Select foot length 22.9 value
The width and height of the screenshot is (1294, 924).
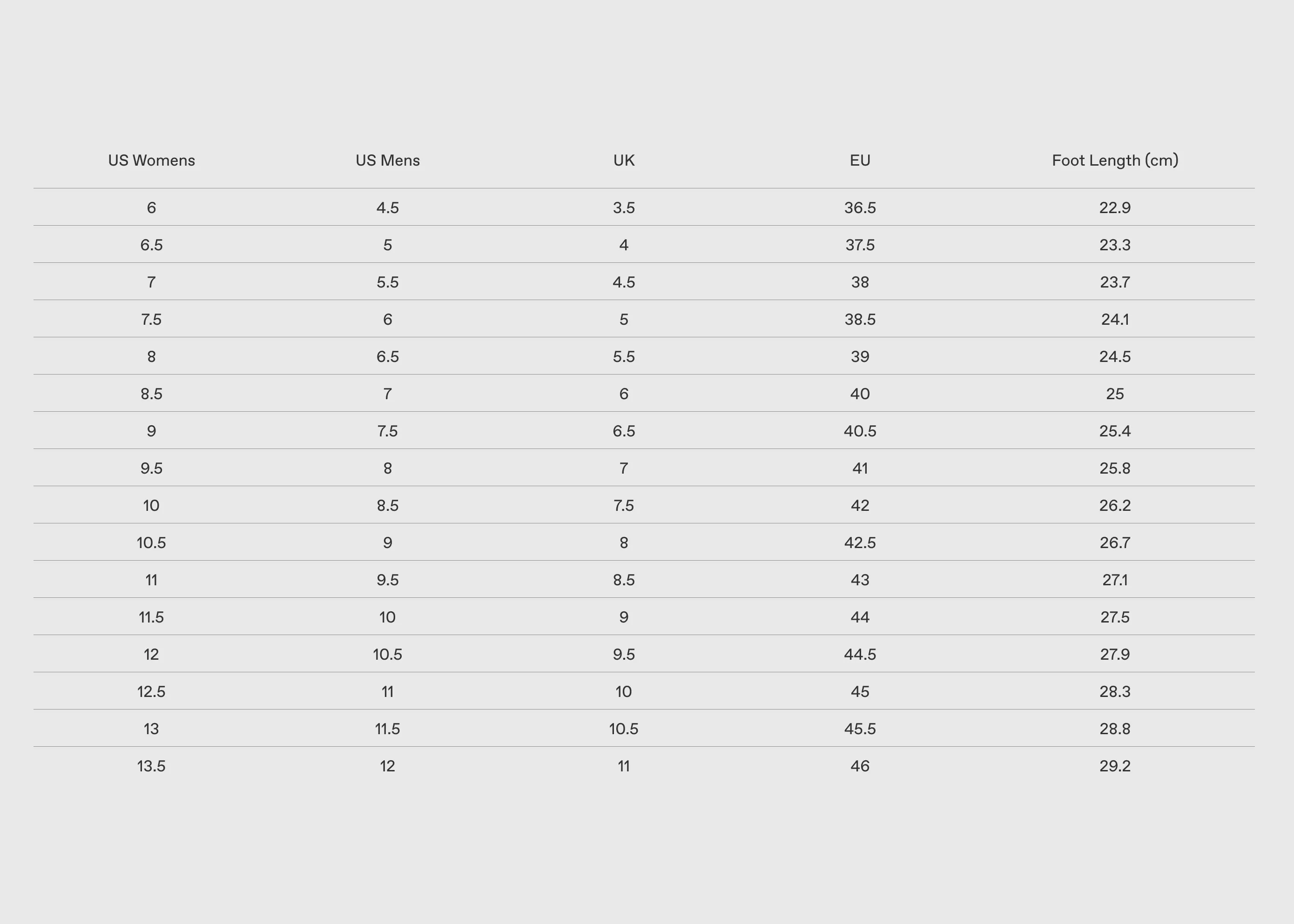1115,208
